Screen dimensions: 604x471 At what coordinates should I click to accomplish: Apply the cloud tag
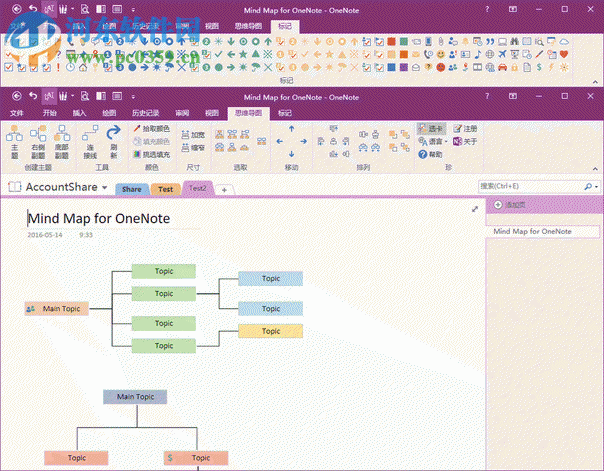(x=564, y=41)
